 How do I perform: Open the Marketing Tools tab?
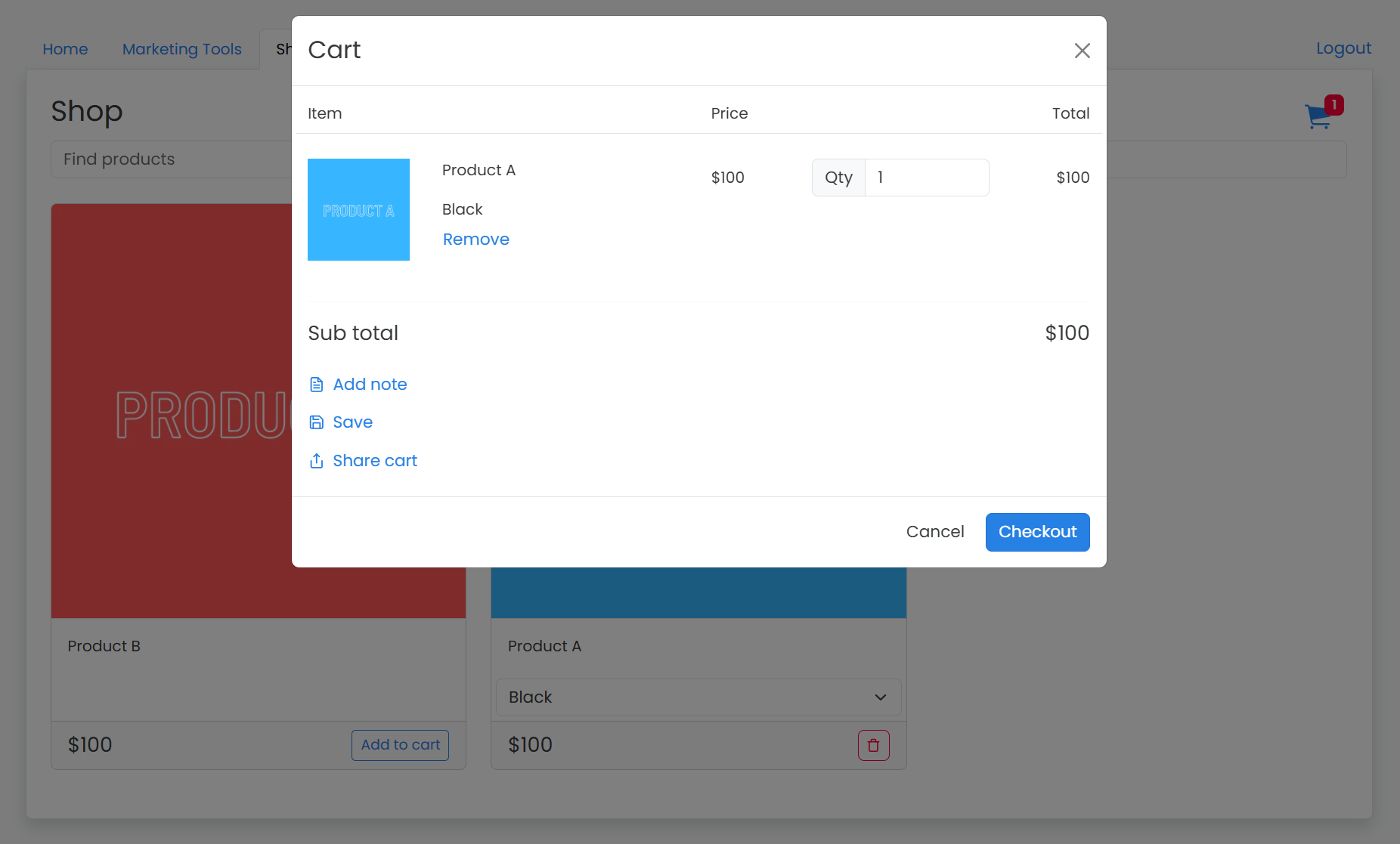coord(181,49)
